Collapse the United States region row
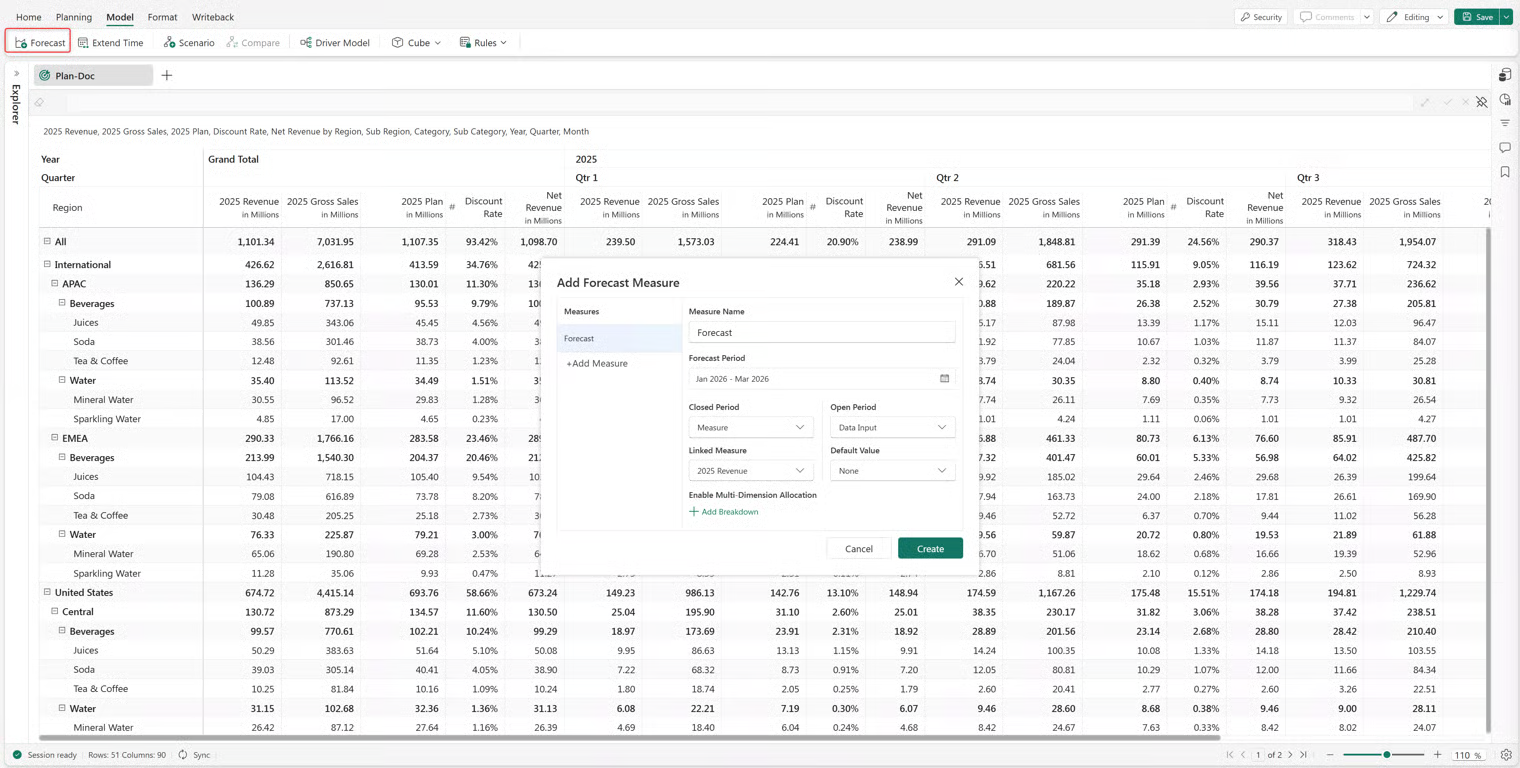The width and height of the screenshot is (1520, 768). pos(47,592)
